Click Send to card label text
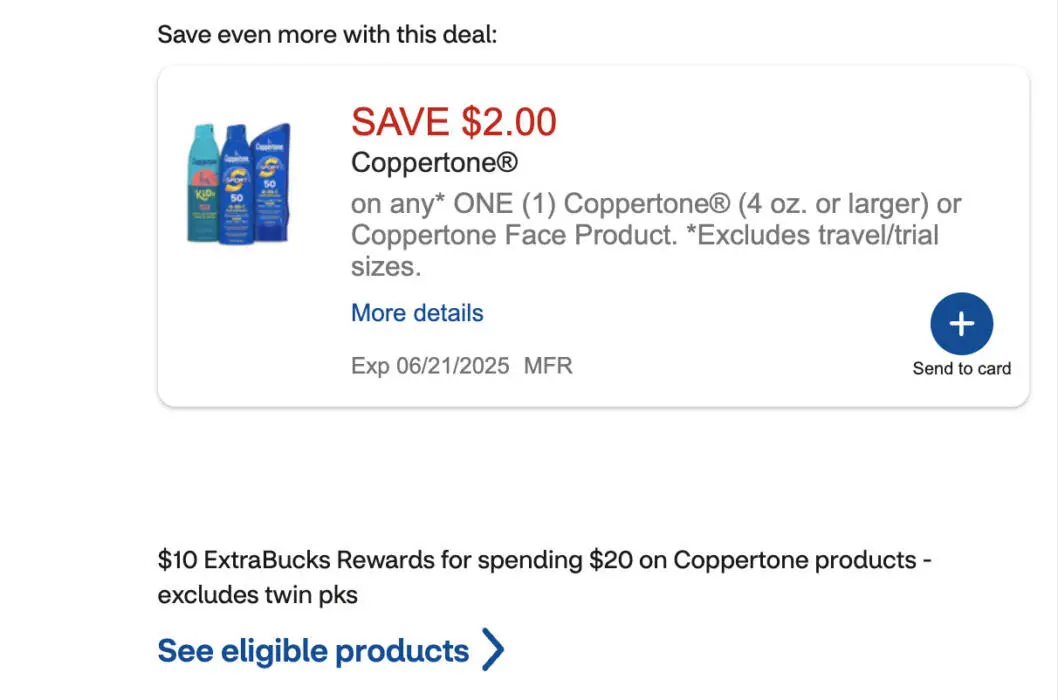The width and height of the screenshot is (1058, 700). point(961,368)
